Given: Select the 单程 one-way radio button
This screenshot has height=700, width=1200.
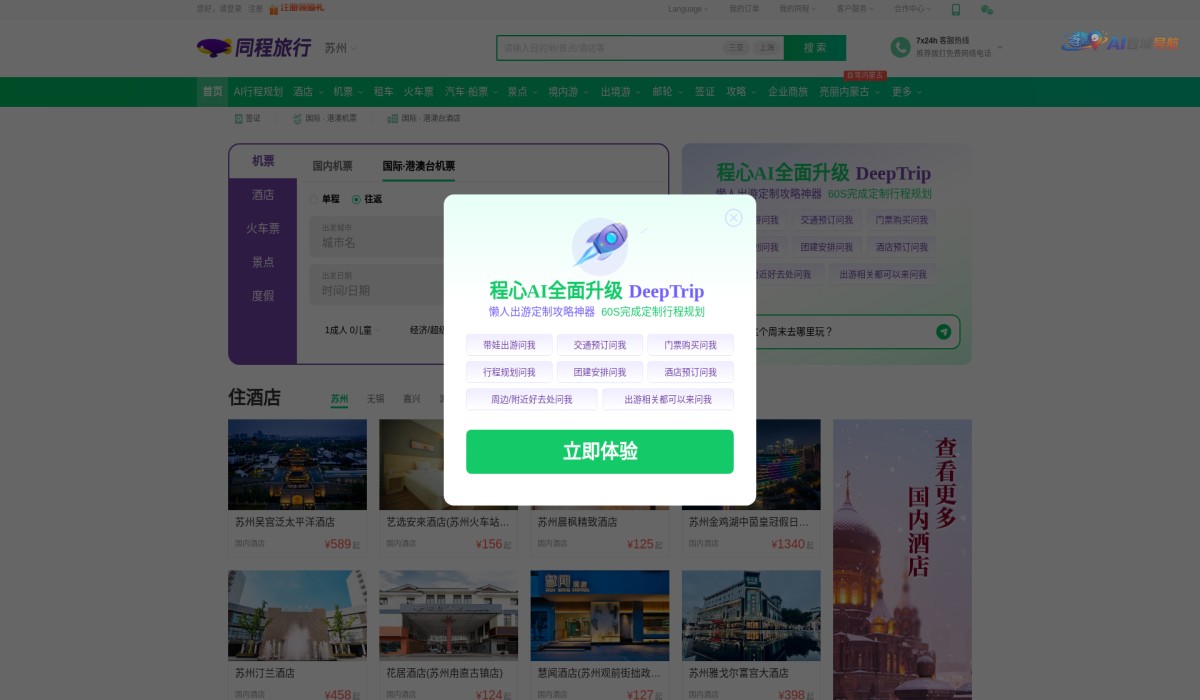Looking at the screenshot, I should point(314,199).
